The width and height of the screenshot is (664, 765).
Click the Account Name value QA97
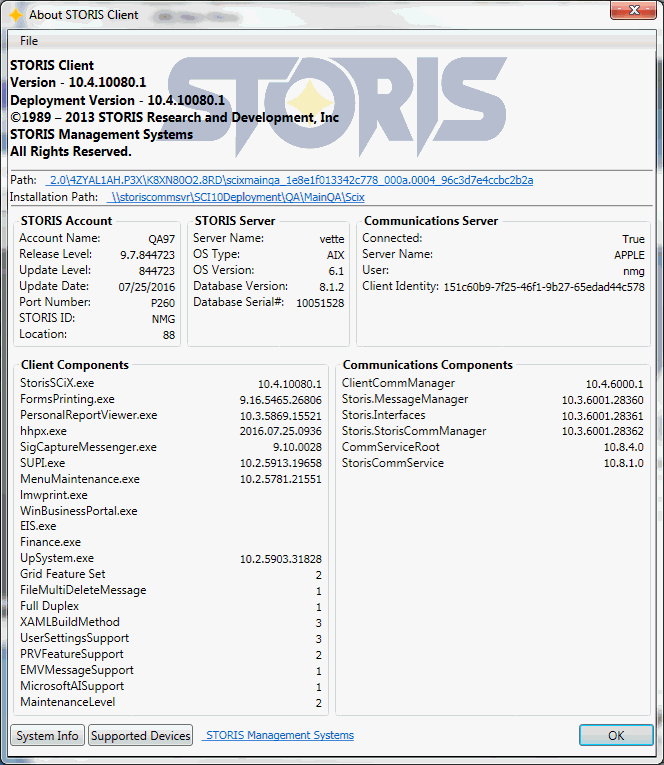(x=161, y=239)
